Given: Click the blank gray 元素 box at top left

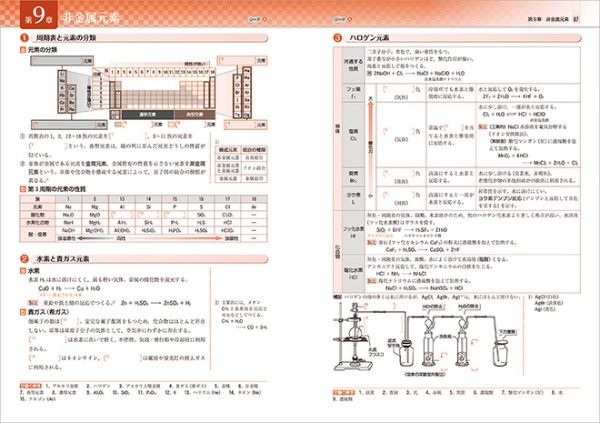Looking at the screenshot, I should click(62, 60).
